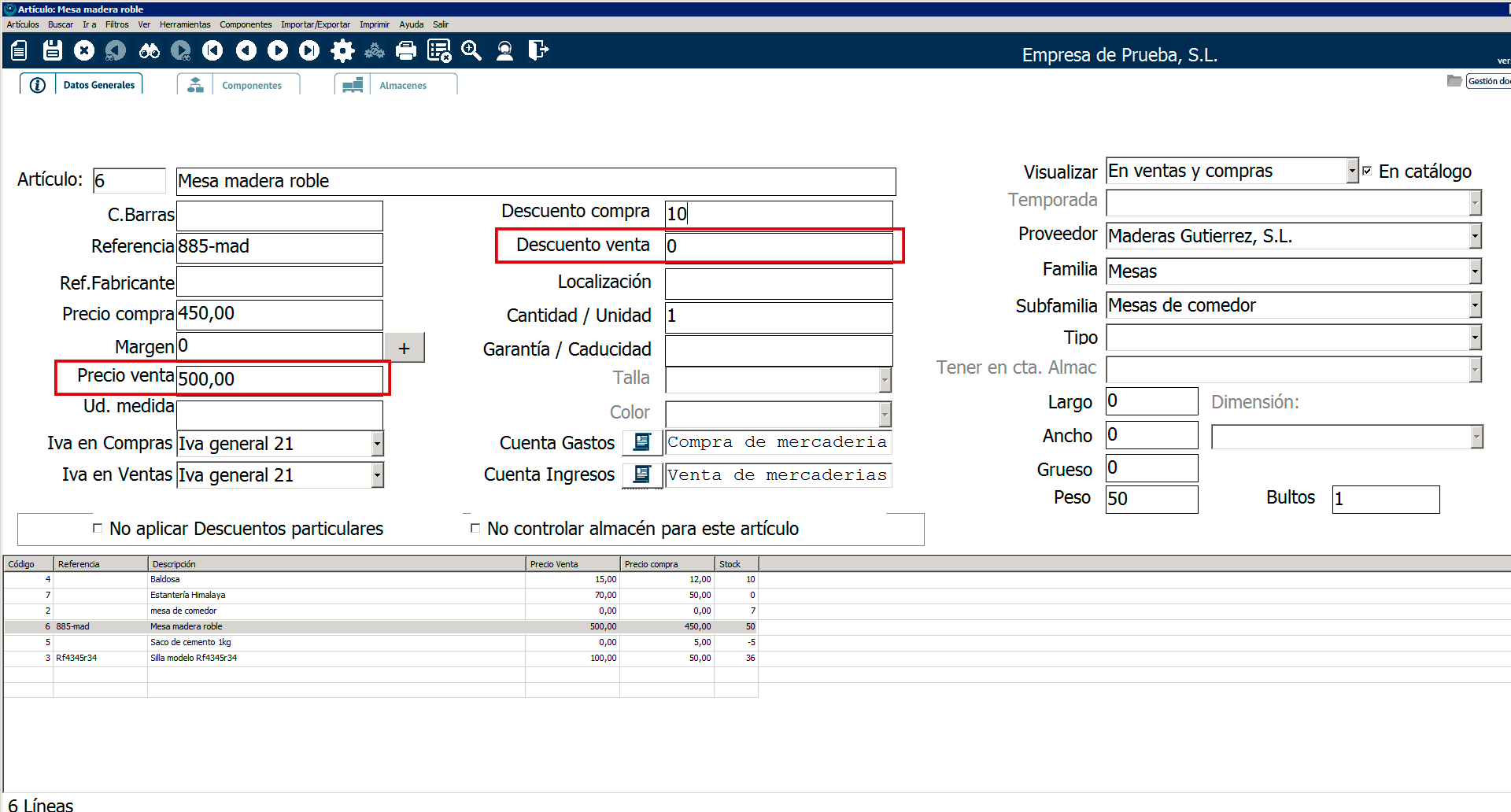Open the Herramientas menu
This screenshot has width=1511, height=812.
[x=185, y=24]
